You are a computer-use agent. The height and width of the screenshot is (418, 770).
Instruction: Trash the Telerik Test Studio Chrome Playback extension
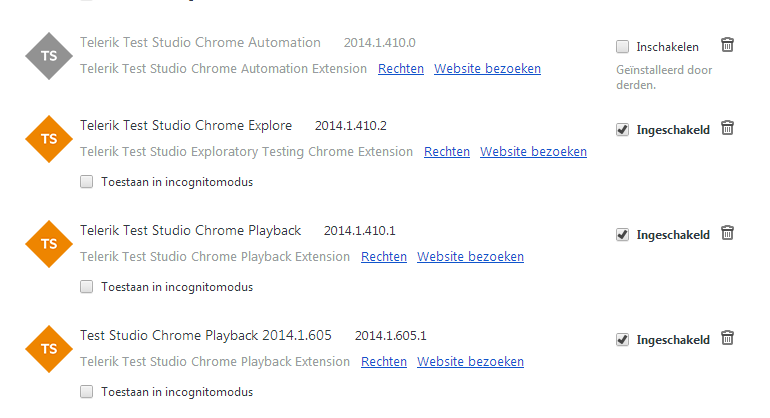point(727,233)
